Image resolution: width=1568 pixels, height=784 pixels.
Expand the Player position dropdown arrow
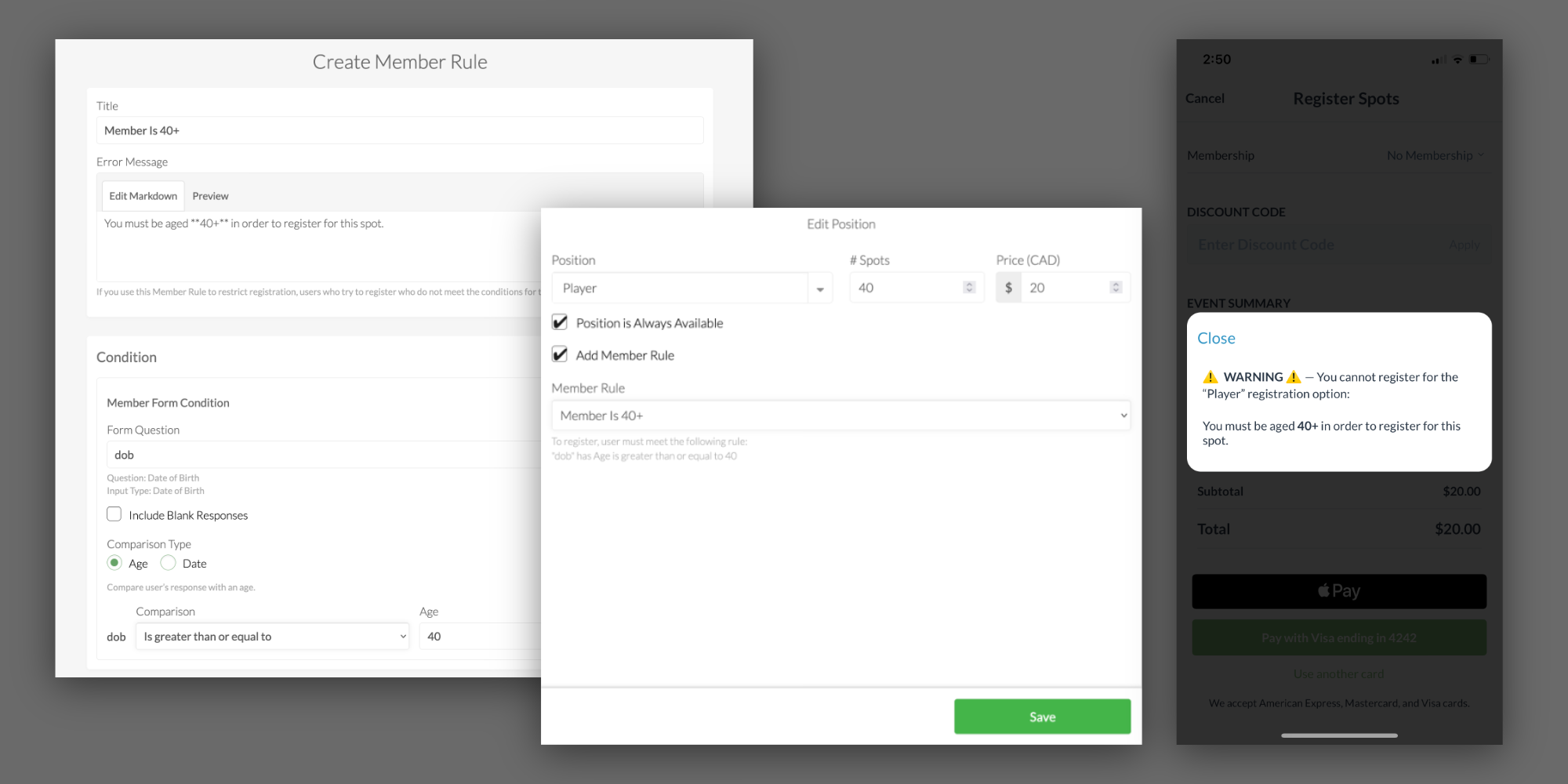click(820, 289)
